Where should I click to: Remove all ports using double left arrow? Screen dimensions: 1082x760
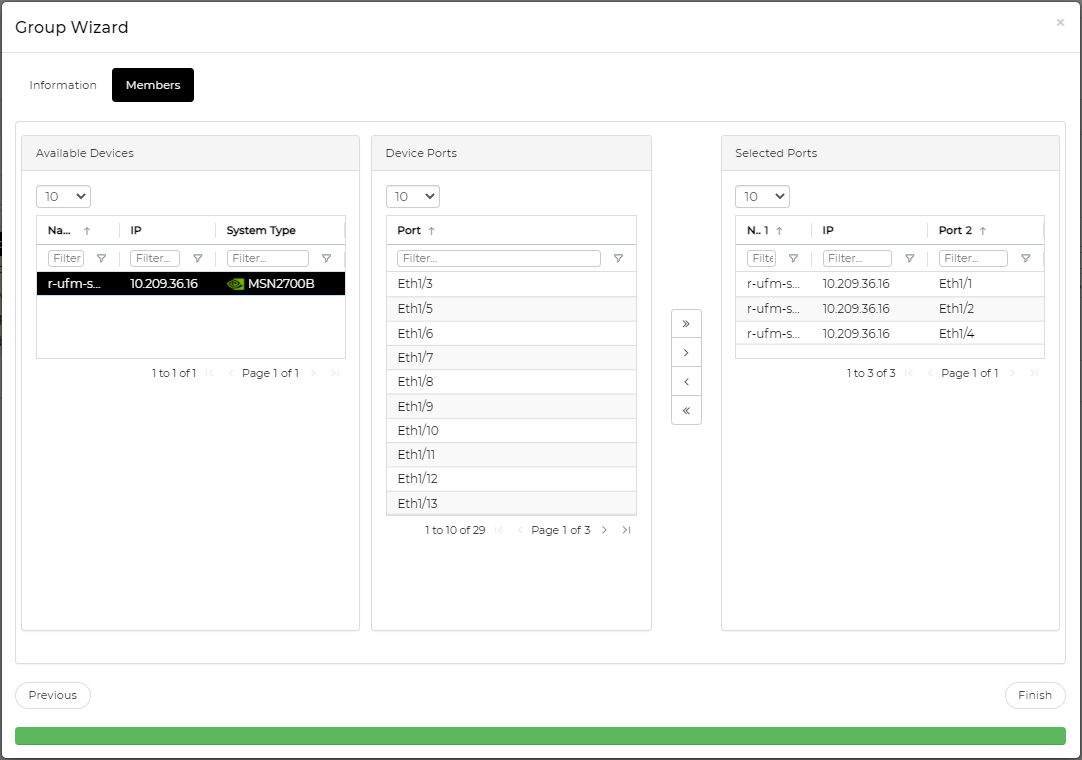[x=686, y=411]
